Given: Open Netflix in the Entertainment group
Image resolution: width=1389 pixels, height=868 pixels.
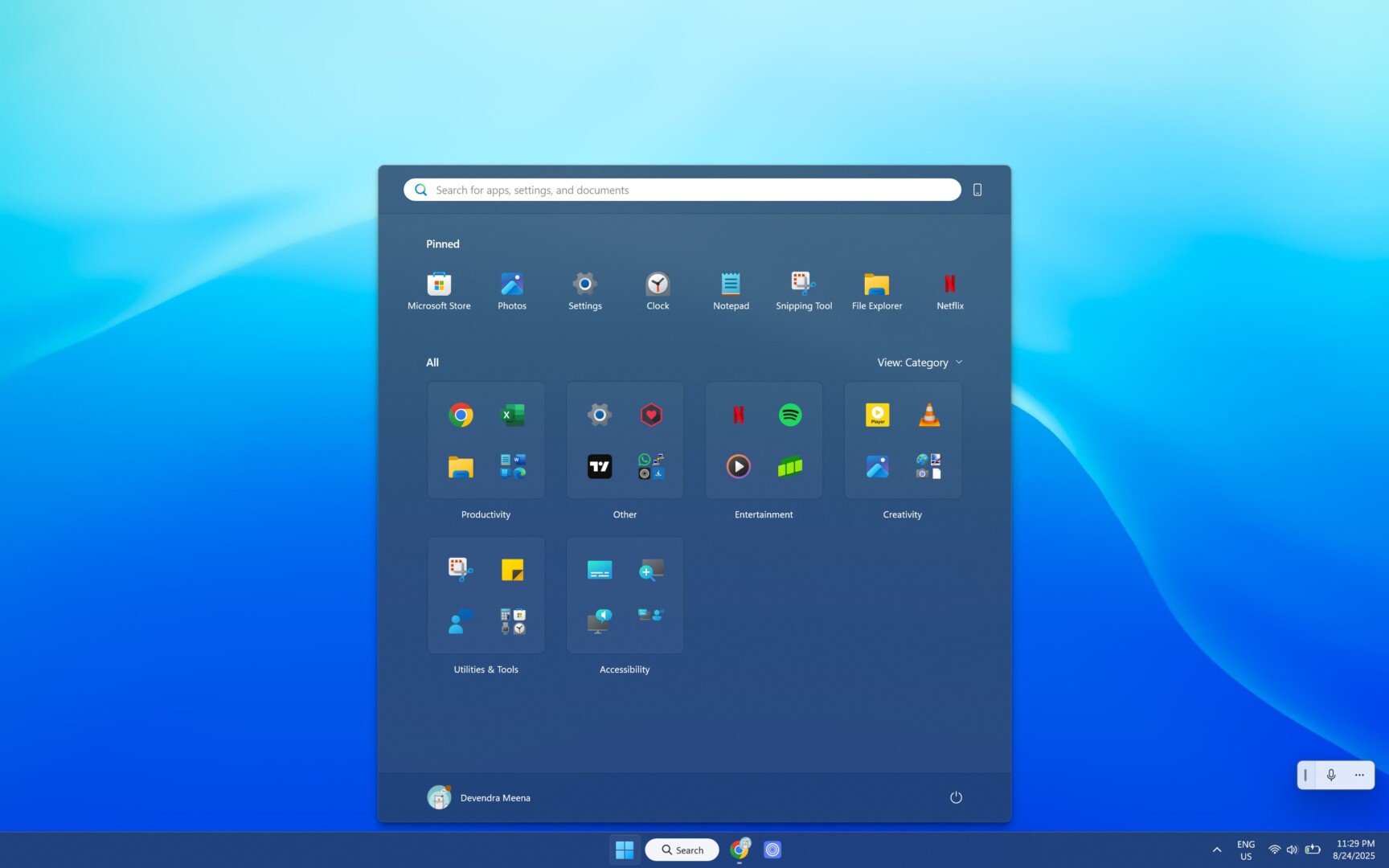Looking at the screenshot, I should point(738,415).
